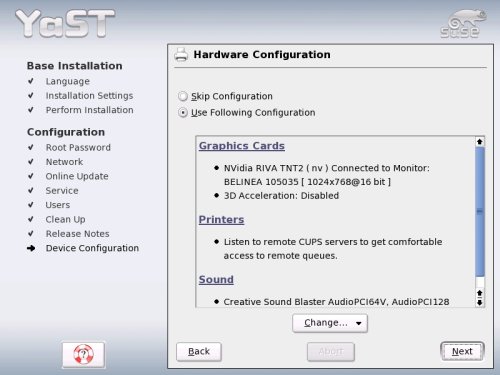Viewport: 500px width, 375px height.
Task: Click the Device Configuration step in the sidebar
Action: pyautogui.click(x=92, y=248)
